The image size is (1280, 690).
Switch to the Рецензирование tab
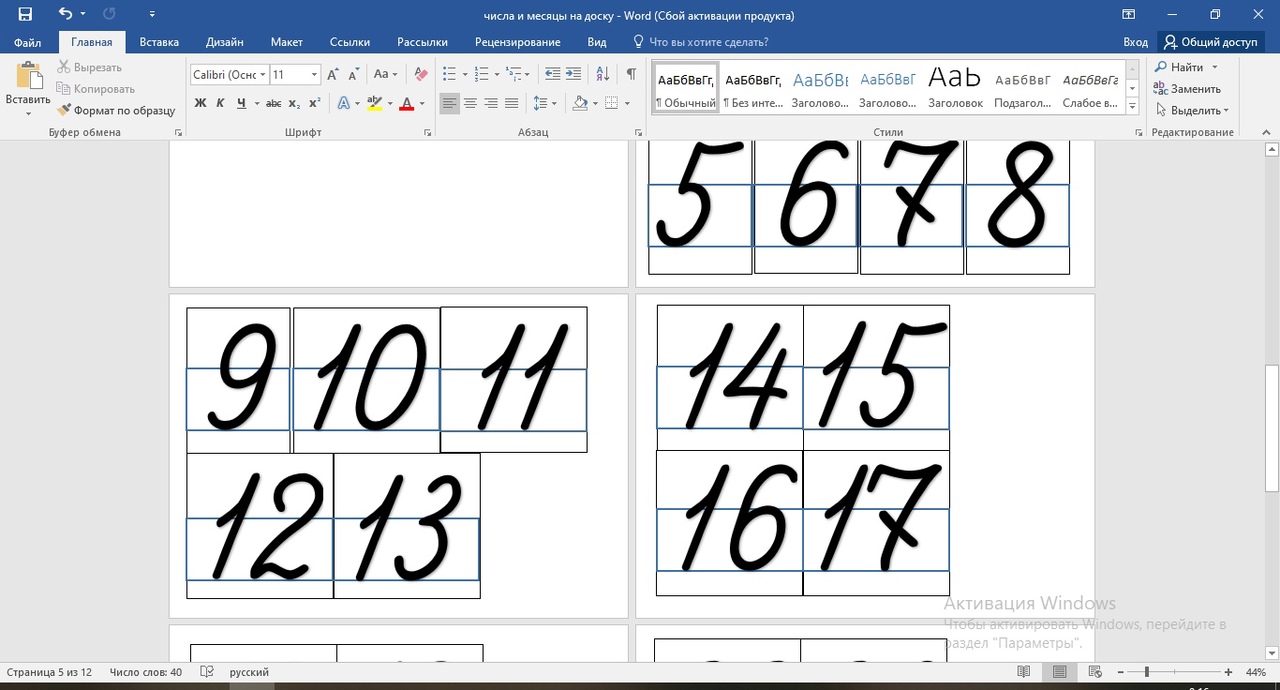[517, 42]
